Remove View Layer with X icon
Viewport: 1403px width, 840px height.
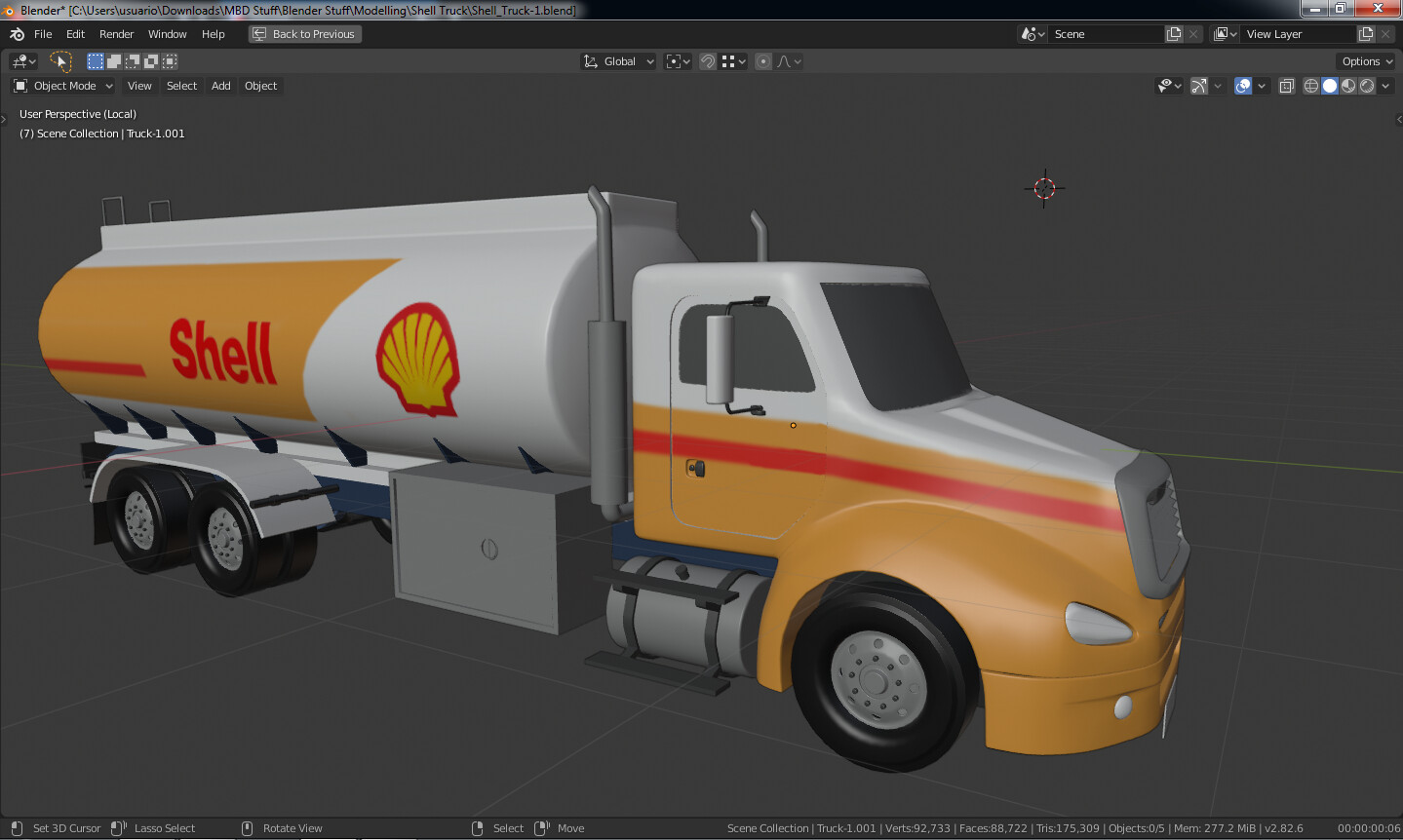click(x=1385, y=34)
